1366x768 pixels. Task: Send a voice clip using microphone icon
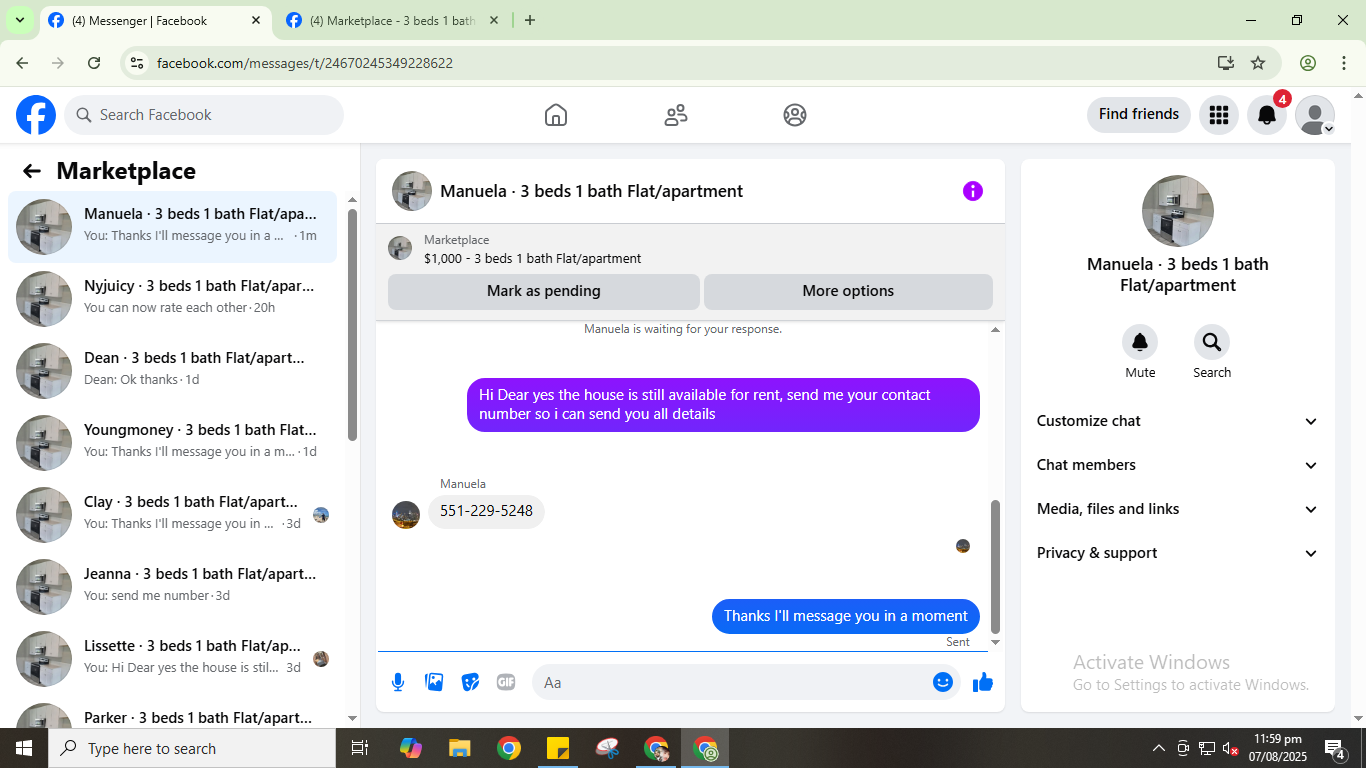point(398,682)
